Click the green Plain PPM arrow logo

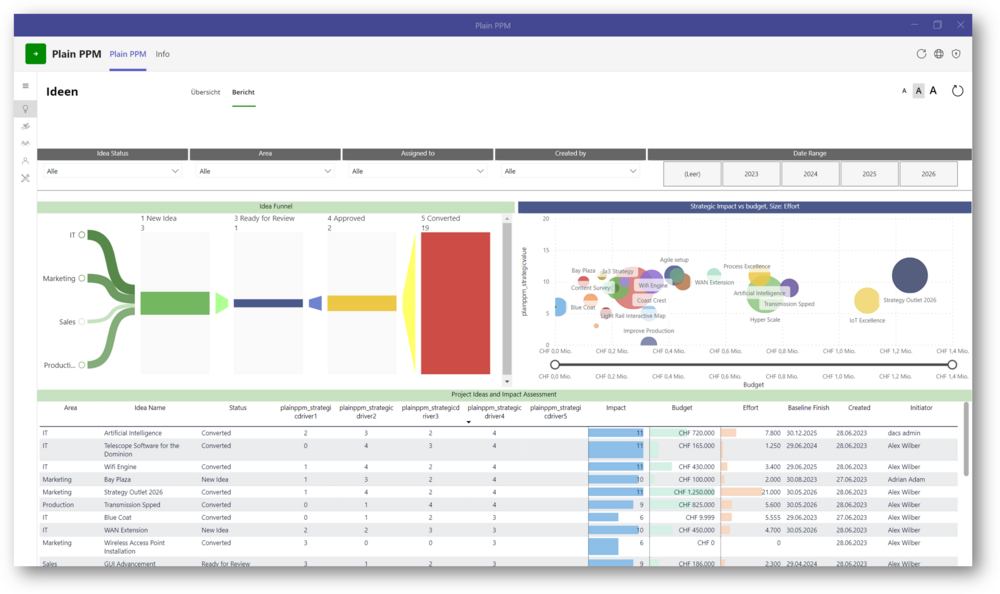[x=35, y=54]
